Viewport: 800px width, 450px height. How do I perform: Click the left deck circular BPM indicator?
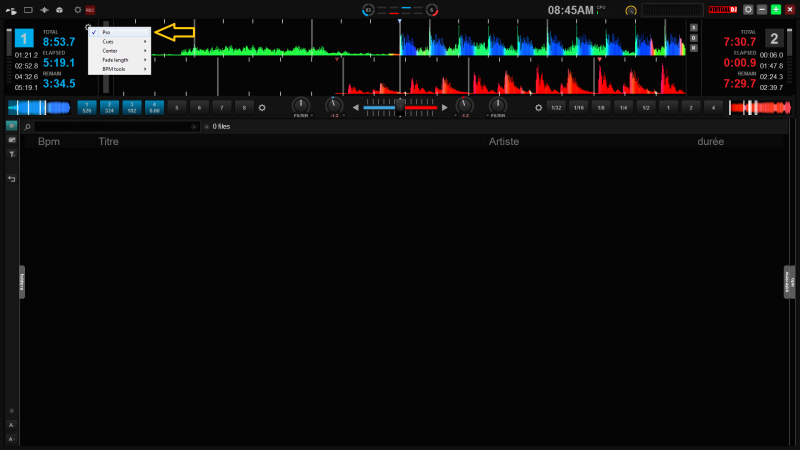[x=368, y=10]
